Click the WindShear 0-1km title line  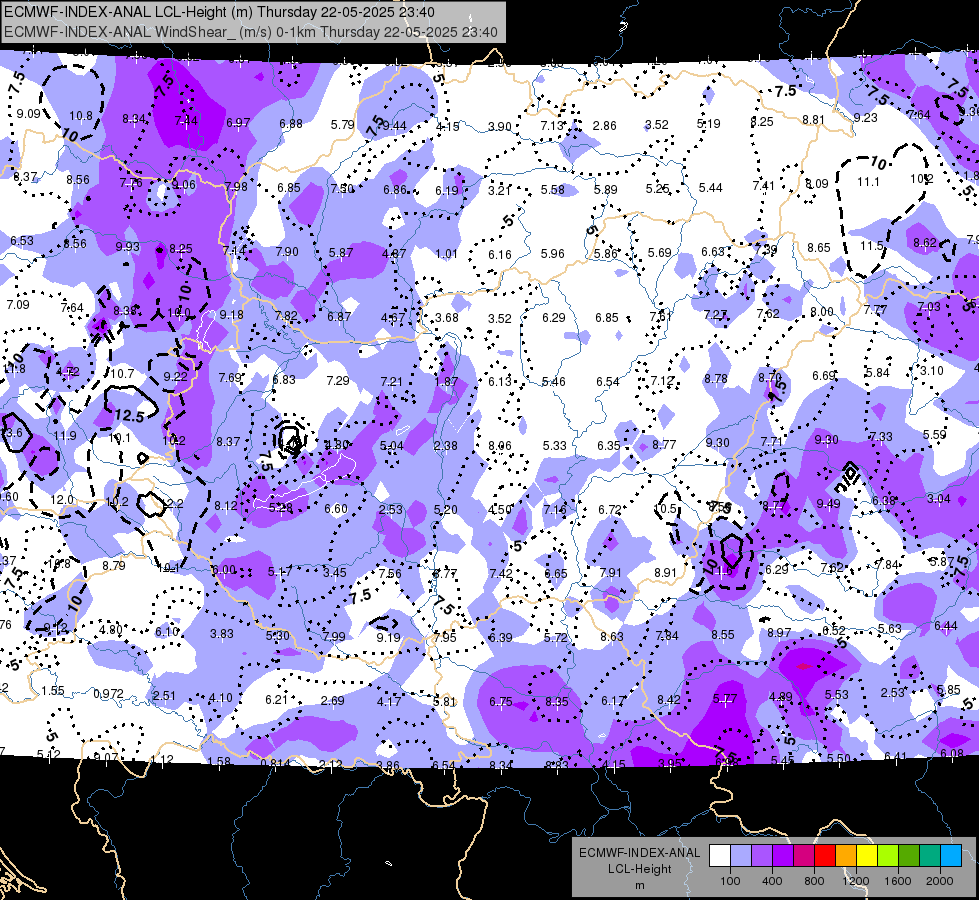tap(251, 32)
